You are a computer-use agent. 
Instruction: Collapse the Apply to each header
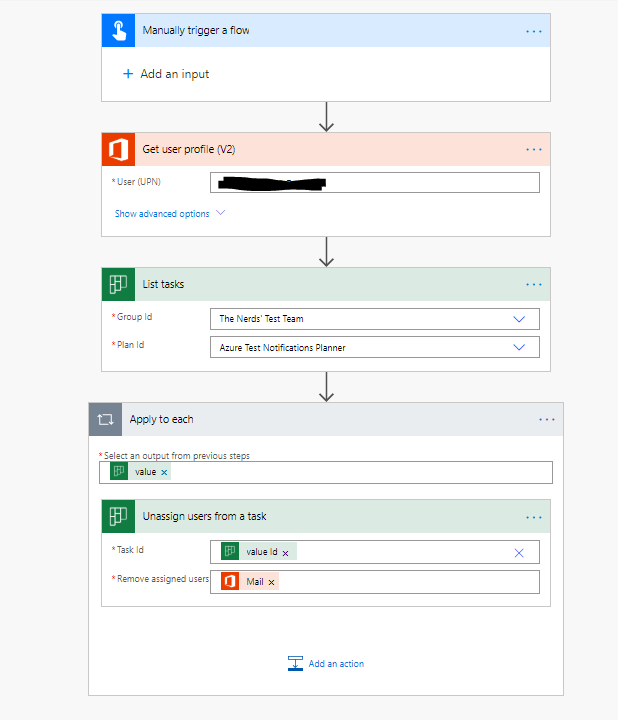(326, 419)
